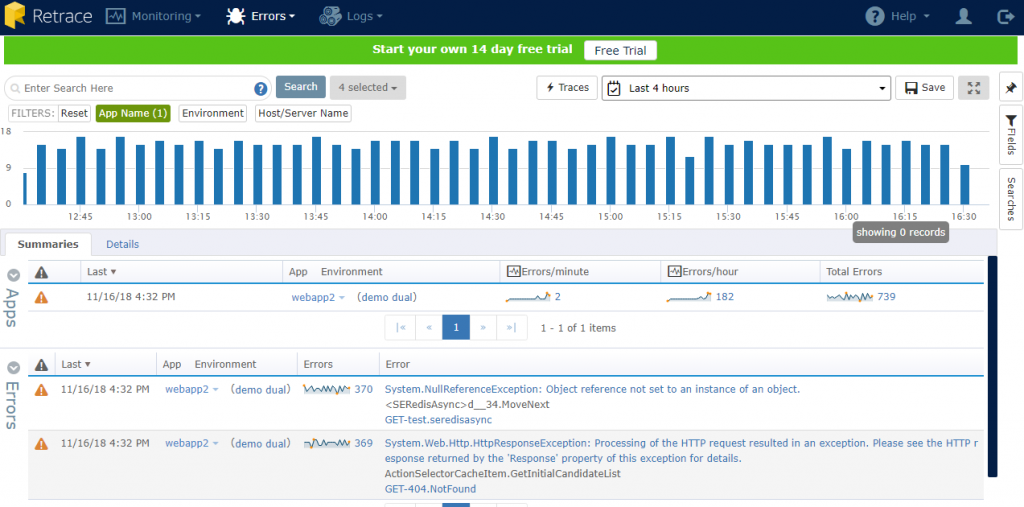
Task: Open the Environment filter
Action: (213, 113)
